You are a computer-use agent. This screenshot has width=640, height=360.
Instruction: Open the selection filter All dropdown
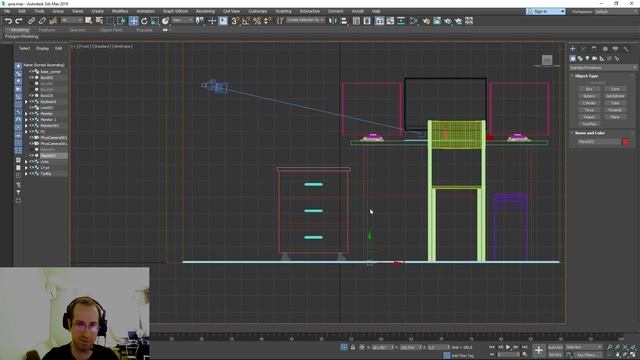click(72, 20)
